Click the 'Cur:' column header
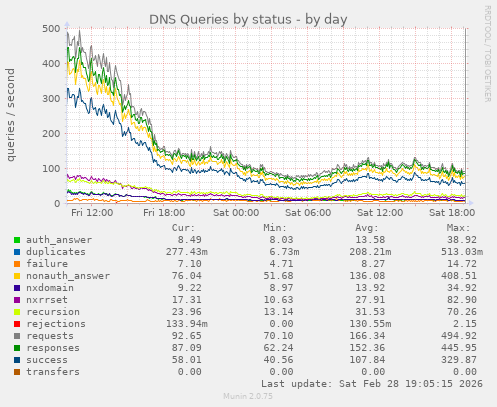This screenshot has width=497, height=407. pyautogui.click(x=183, y=228)
